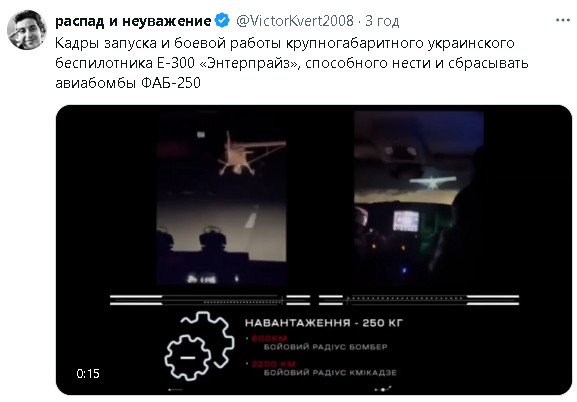The image size is (577, 402).
Task: Open the '3 год' timestamp permalink
Action: [x=382, y=21]
